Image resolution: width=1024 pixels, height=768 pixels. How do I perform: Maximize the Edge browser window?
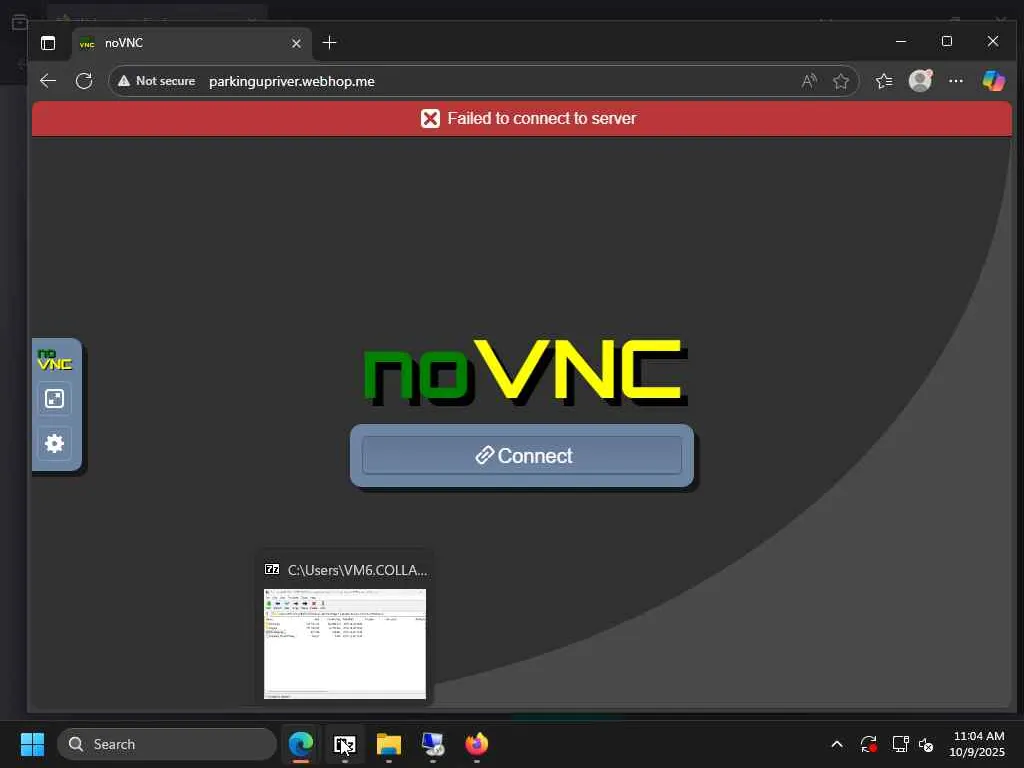(x=947, y=41)
